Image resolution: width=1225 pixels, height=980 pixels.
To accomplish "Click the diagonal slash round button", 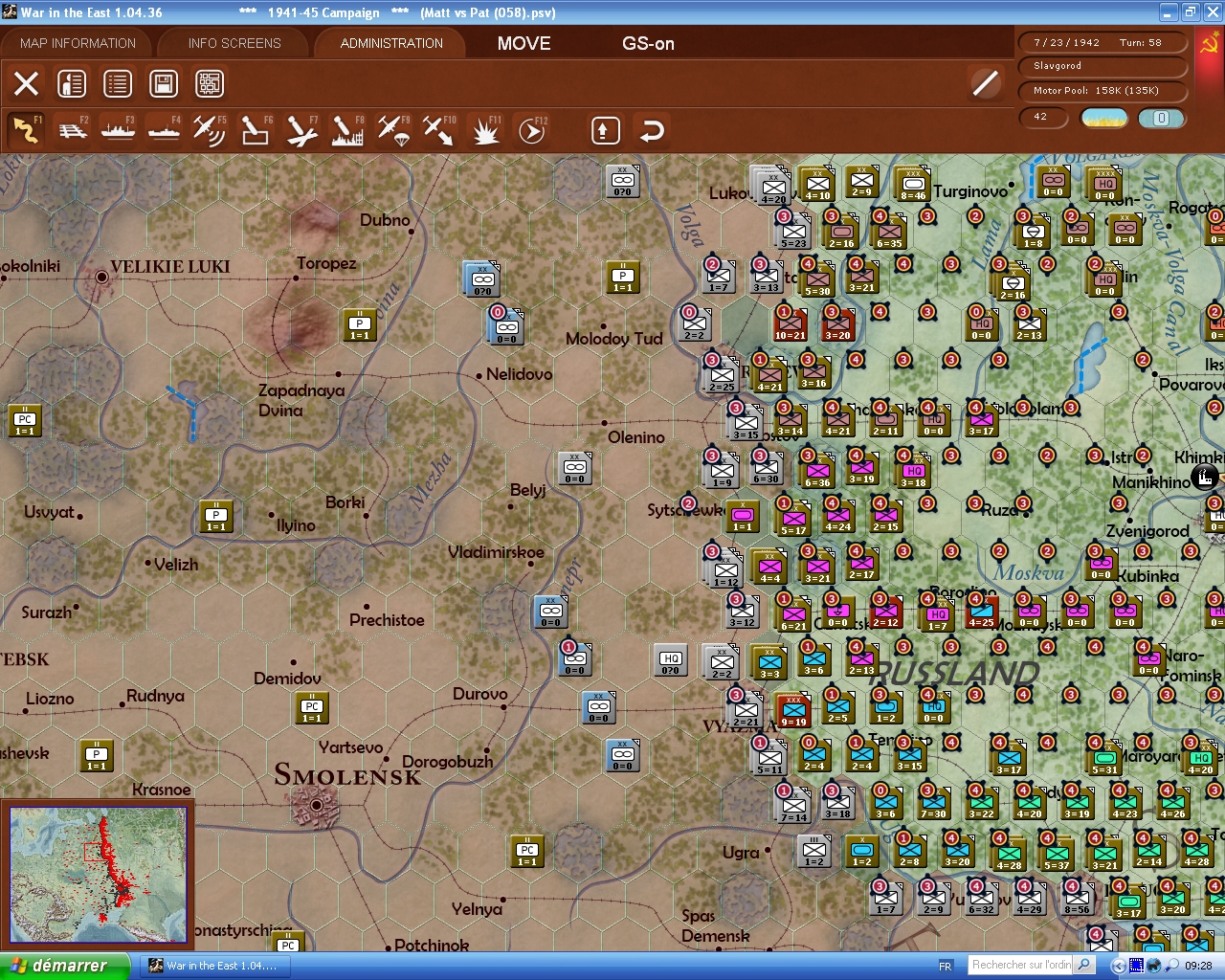I will (x=985, y=83).
